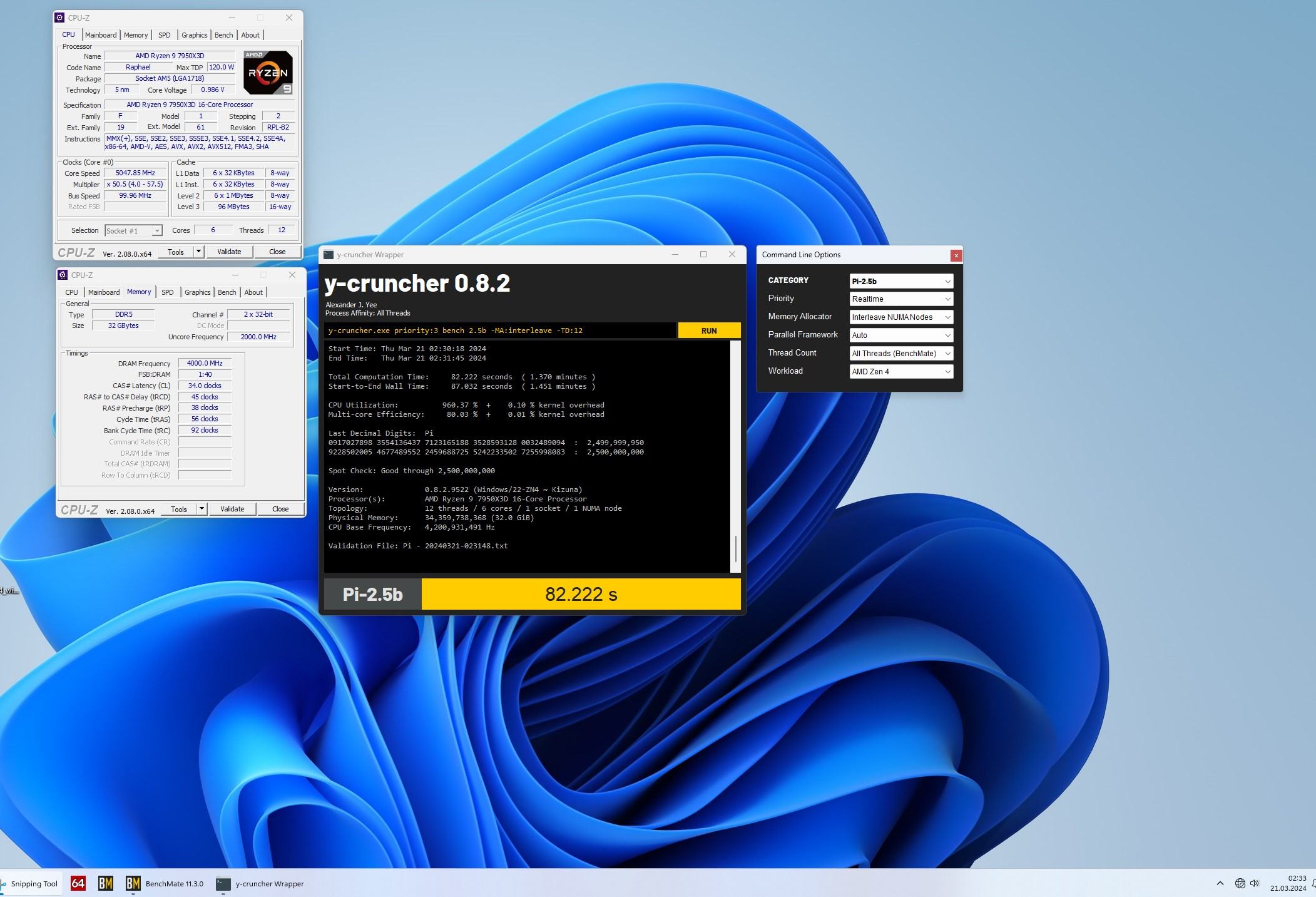This screenshot has height=897, width=1316.
Task: Click the Tools button in the top CPU-Z window
Action: (176, 252)
